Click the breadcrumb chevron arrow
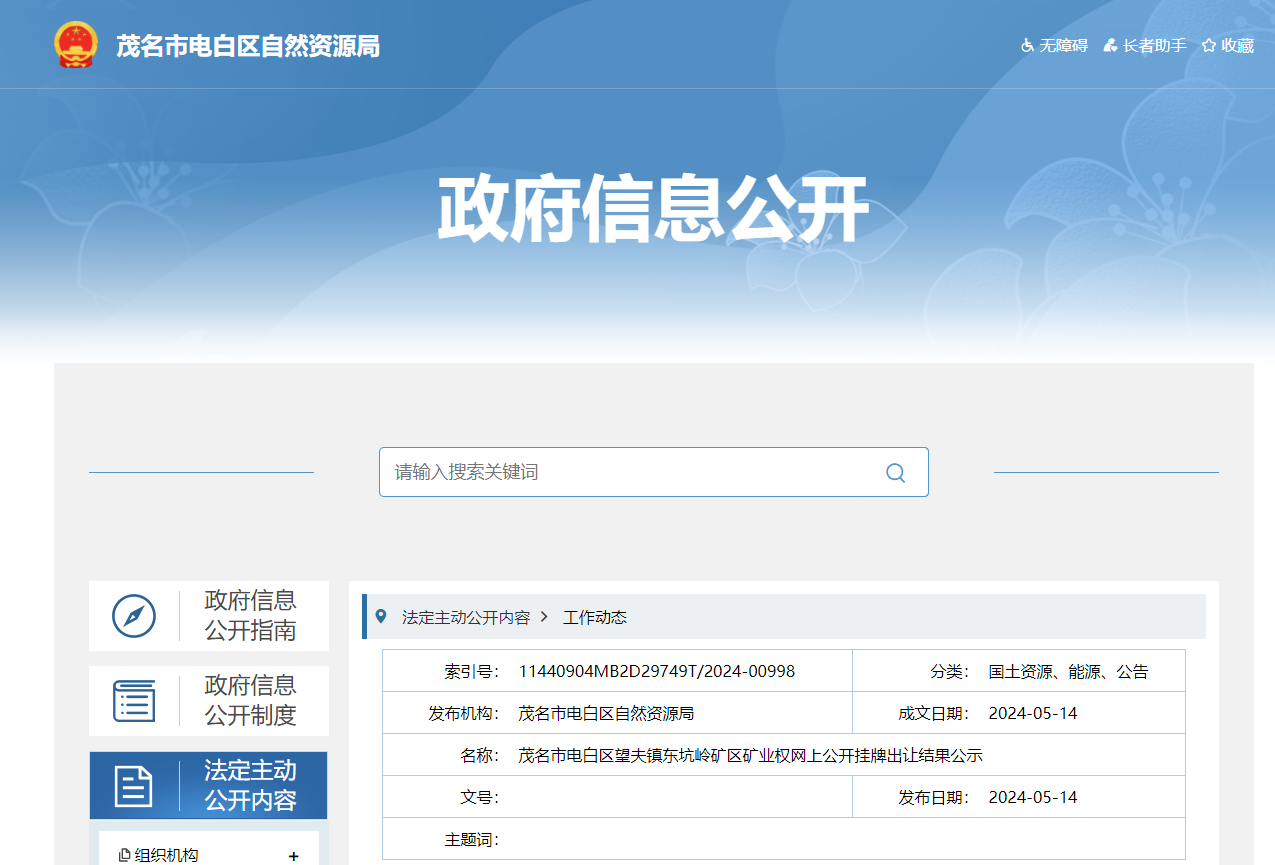This screenshot has height=865, width=1275. pos(543,617)
